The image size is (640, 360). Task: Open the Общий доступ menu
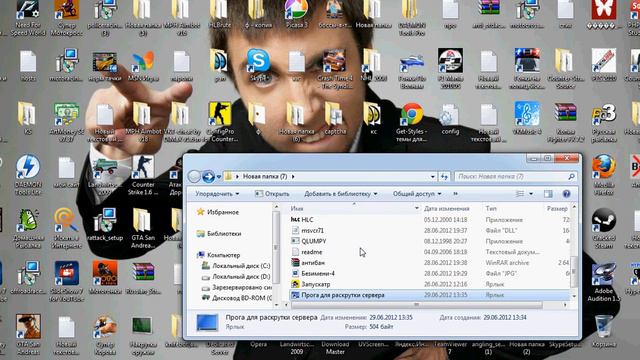click(x=417, y=194)
